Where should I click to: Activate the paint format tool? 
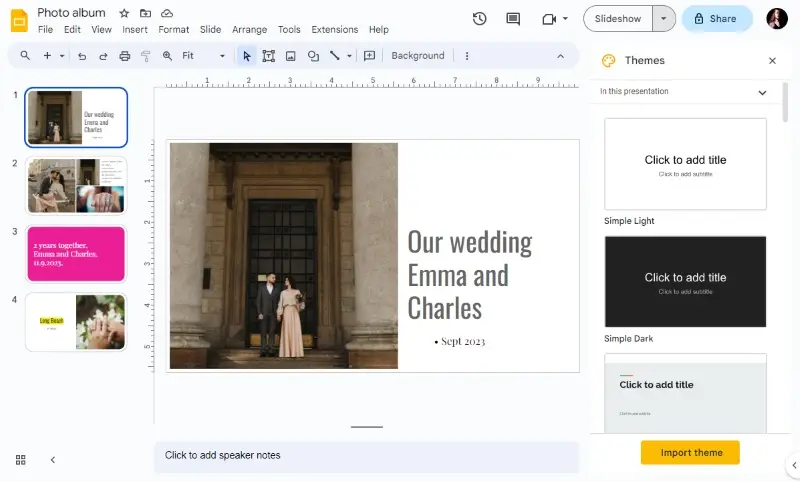point(146,56)
